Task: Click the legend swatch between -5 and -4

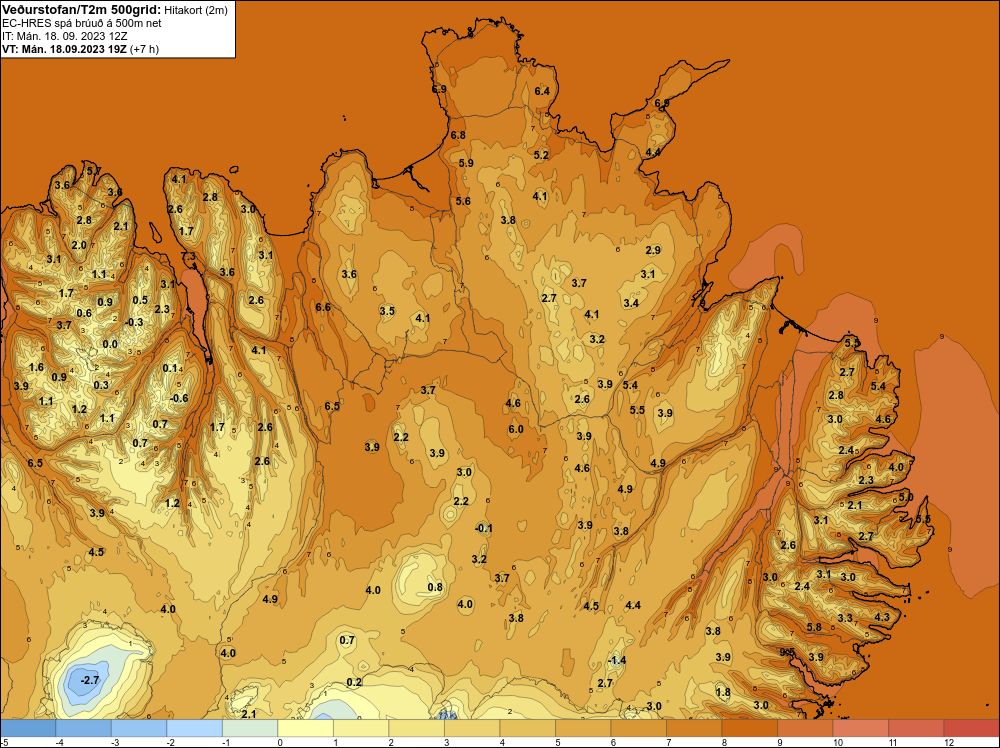Action: [28, 728]
